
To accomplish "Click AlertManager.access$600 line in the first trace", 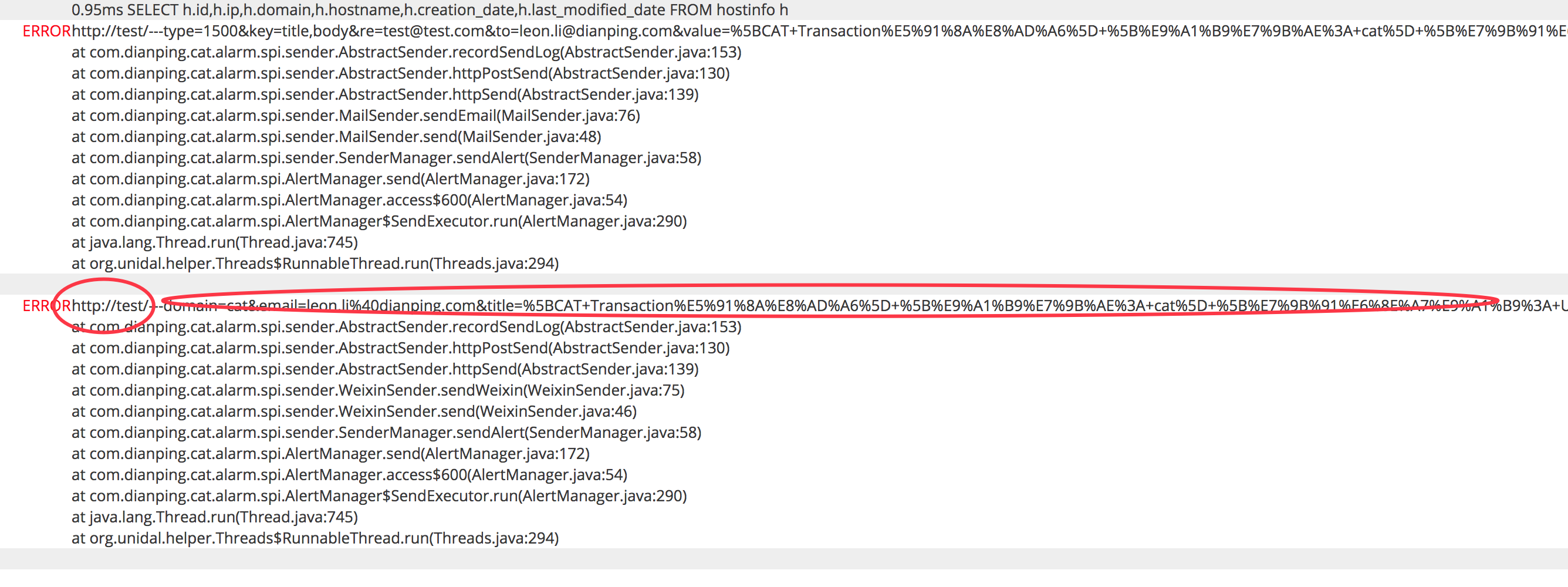I will pyautogui.click(x=349, y=200).
